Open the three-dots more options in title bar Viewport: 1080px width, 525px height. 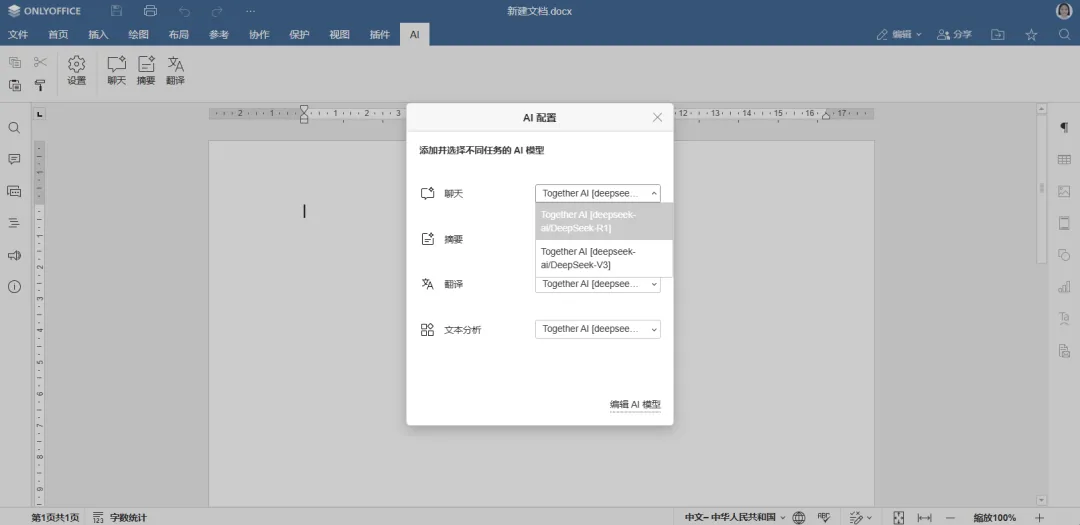point(251,11)
